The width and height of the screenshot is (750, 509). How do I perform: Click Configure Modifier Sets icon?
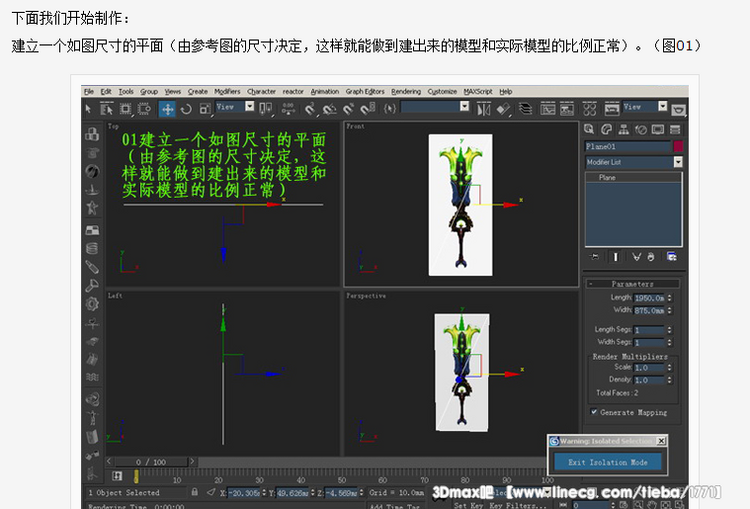(672, 257)
